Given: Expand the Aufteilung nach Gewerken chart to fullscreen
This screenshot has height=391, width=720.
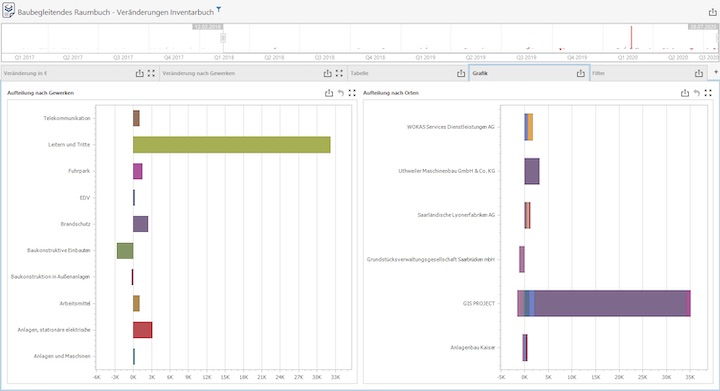Looking at the screenshot, I should coord(352,93).
